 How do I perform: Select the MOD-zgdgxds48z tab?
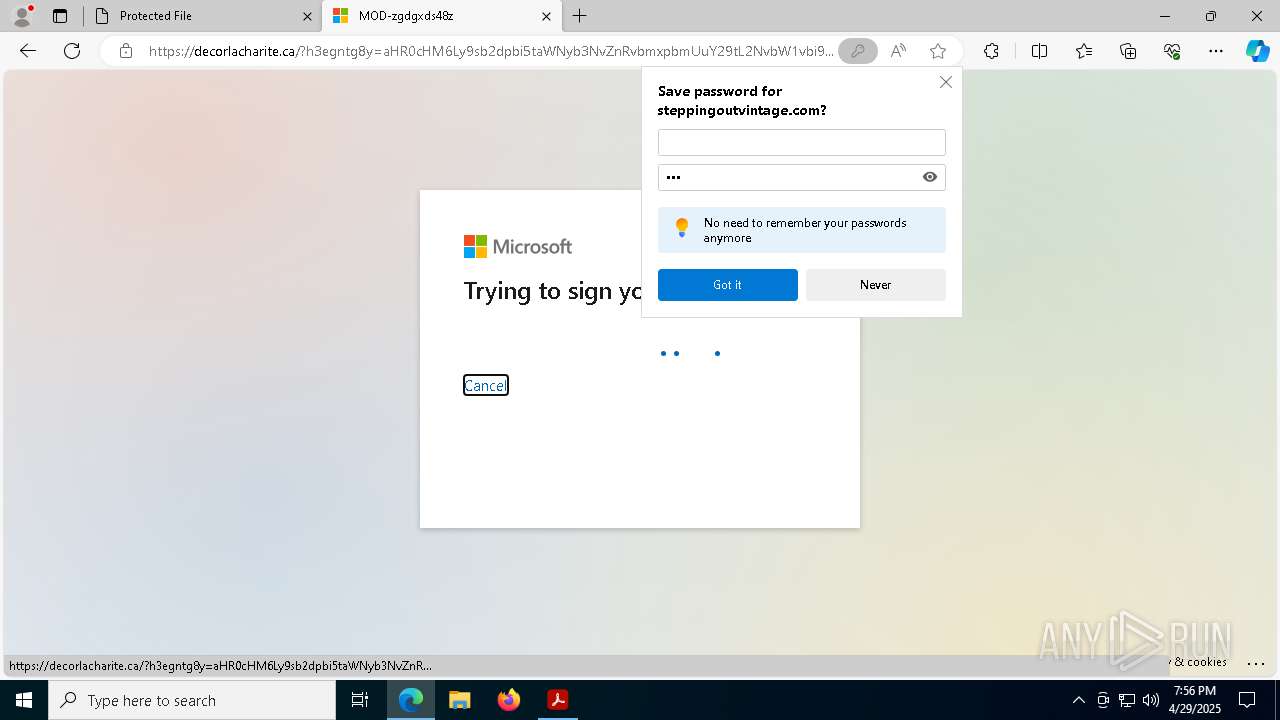[440, 16]
